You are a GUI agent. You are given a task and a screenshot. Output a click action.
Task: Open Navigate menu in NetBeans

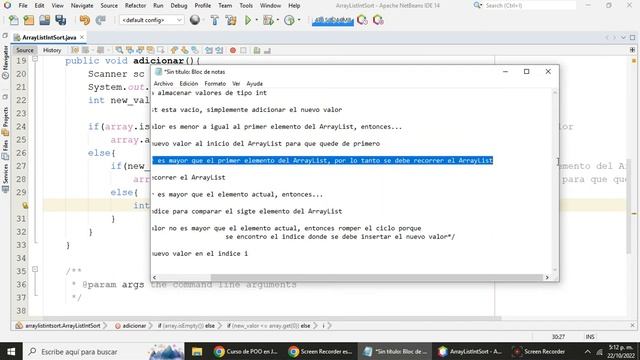(82, 5)
